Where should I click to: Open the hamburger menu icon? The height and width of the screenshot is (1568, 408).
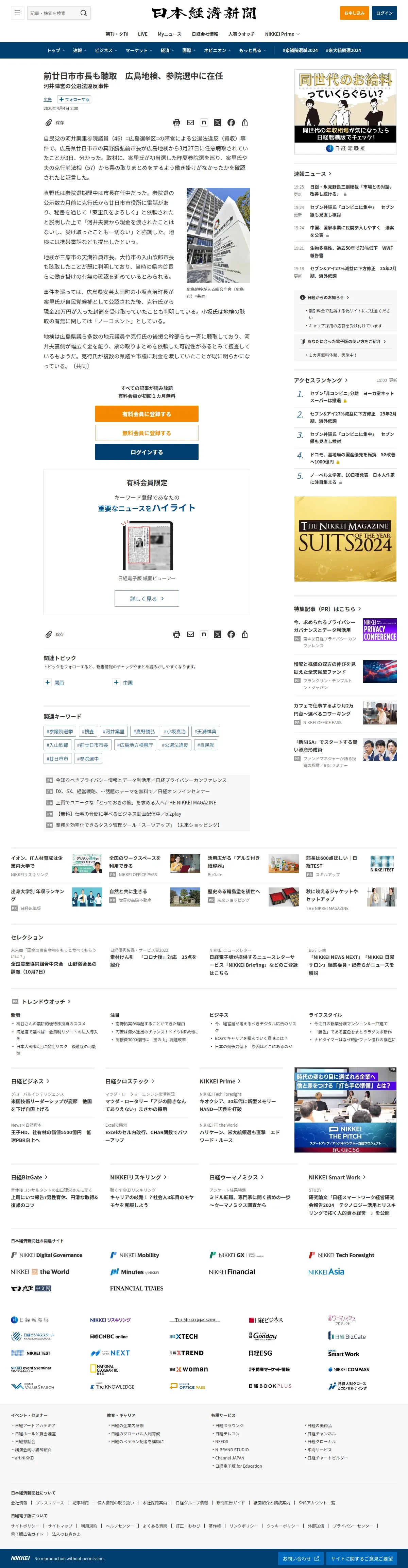17,13
